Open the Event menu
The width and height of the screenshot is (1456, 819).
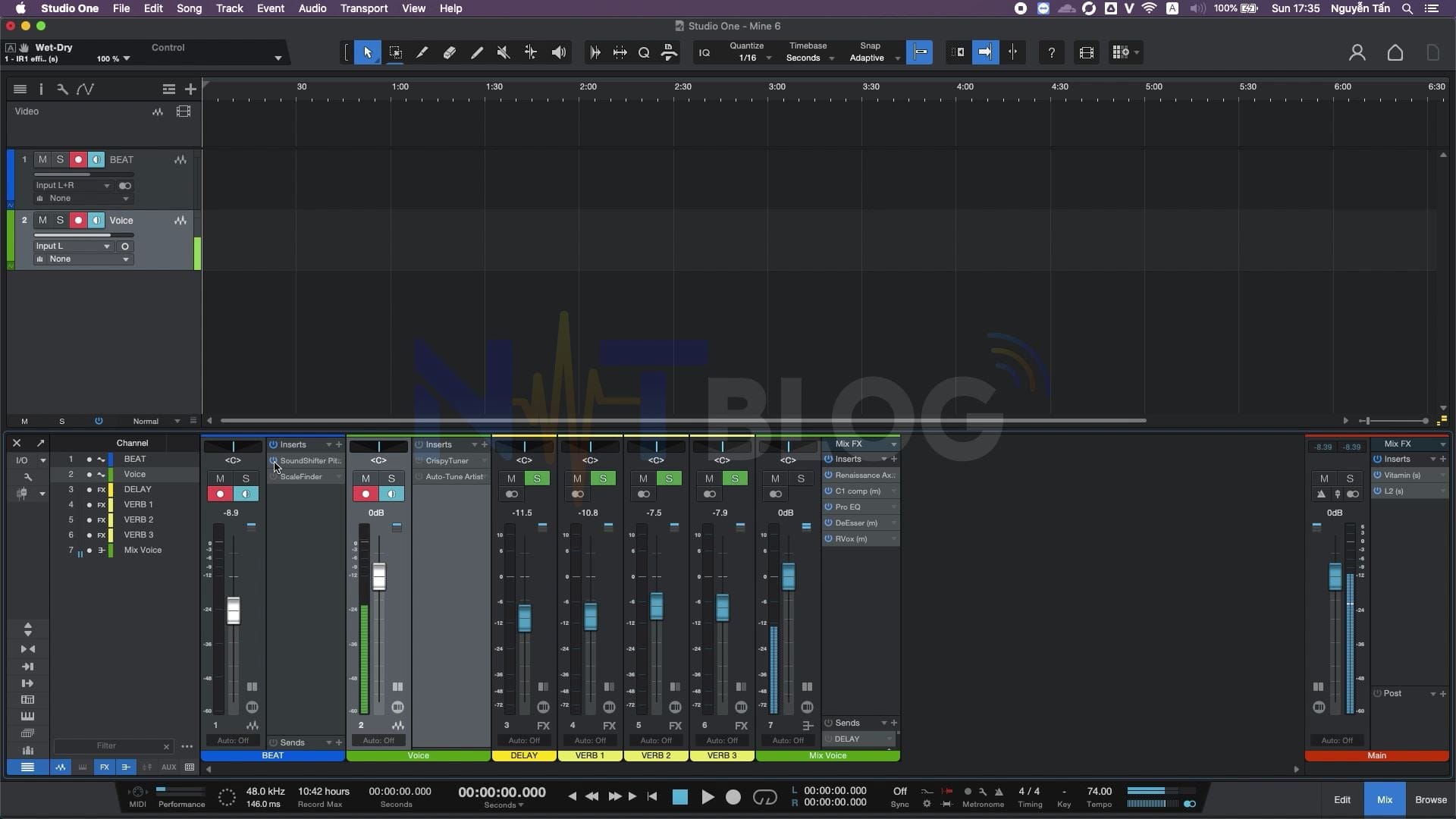click(270, 8)
